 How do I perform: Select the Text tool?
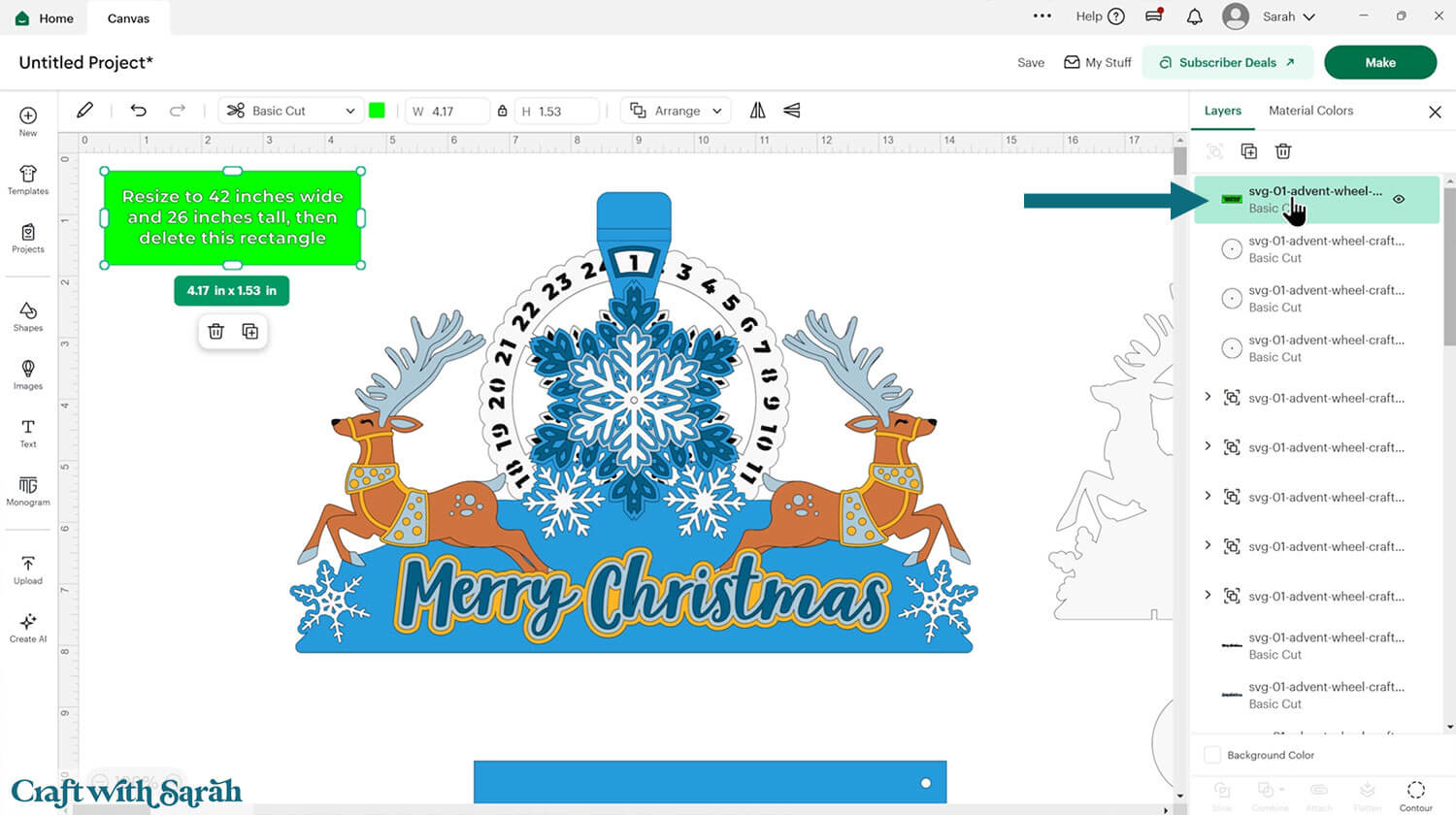coord(28,433)
